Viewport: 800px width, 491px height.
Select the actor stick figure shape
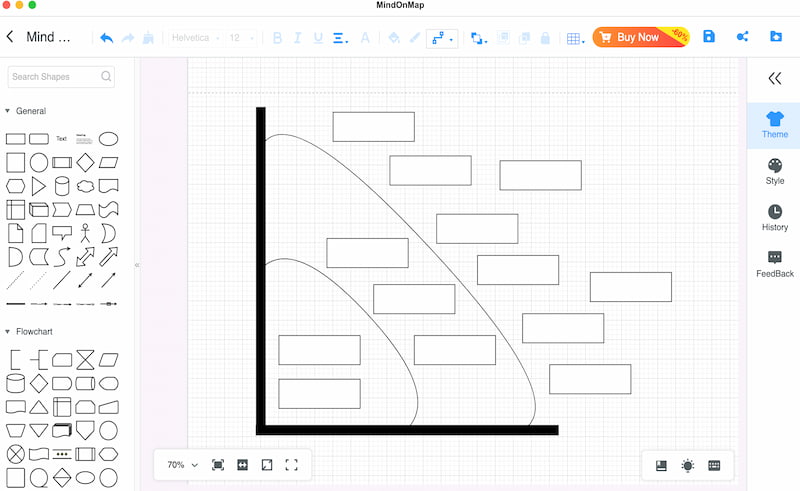tap(85, 233)
